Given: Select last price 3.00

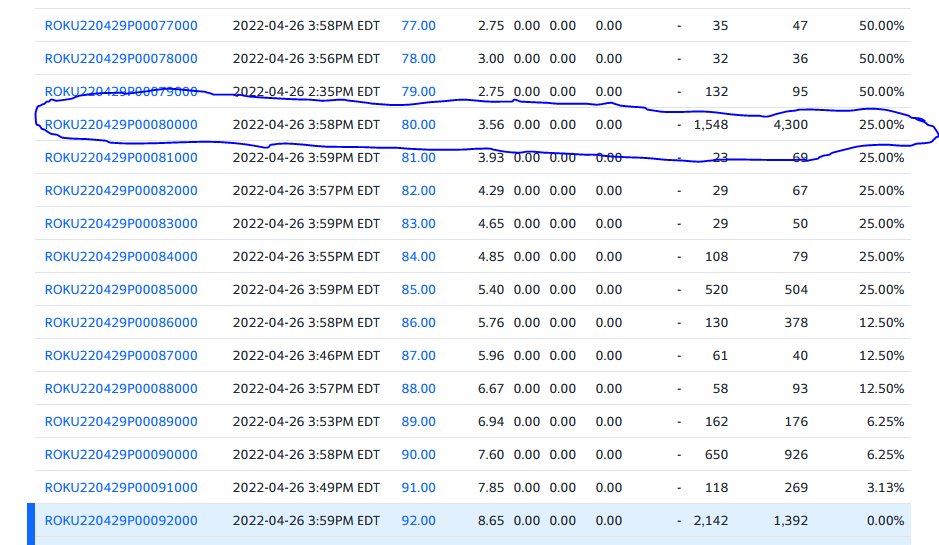Looking at the screenshot, I should 491,59.
